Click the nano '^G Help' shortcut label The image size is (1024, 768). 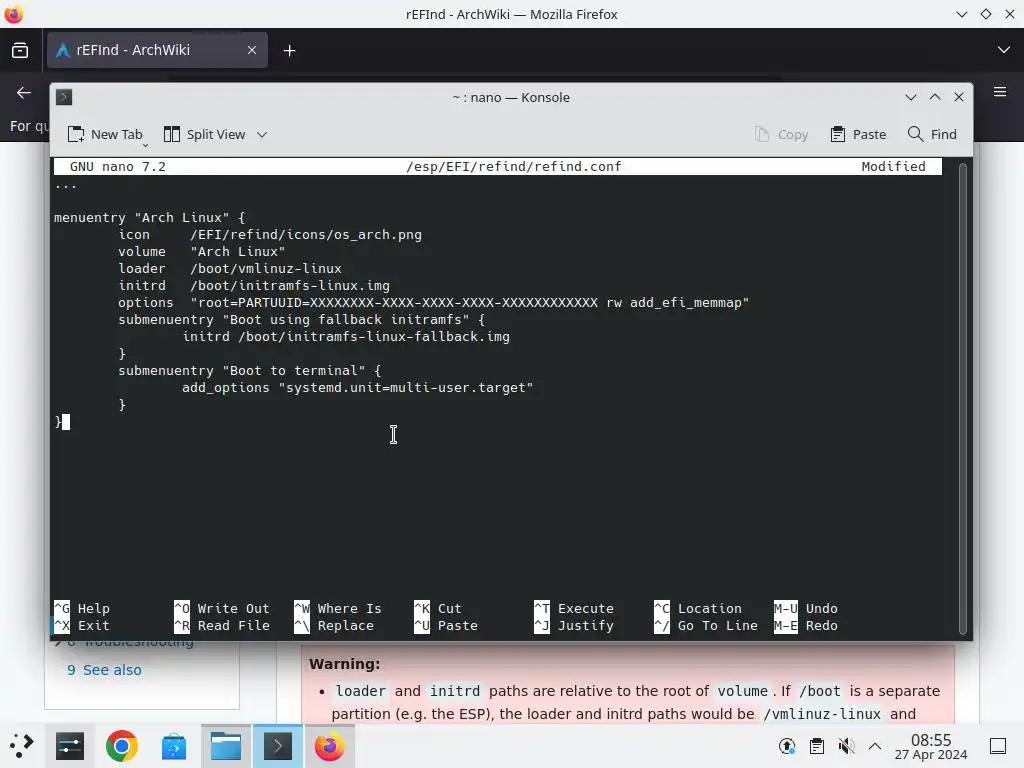82,608
